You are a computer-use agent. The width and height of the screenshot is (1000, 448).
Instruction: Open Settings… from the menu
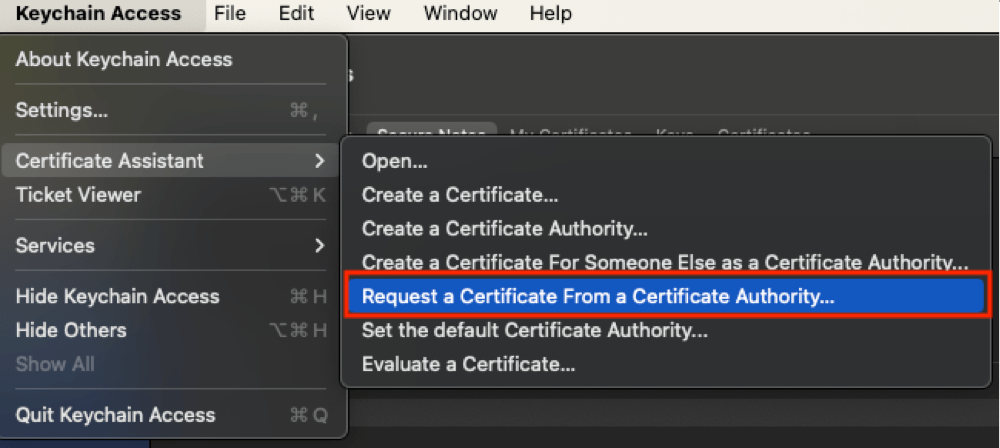click(x=170, y=110)
